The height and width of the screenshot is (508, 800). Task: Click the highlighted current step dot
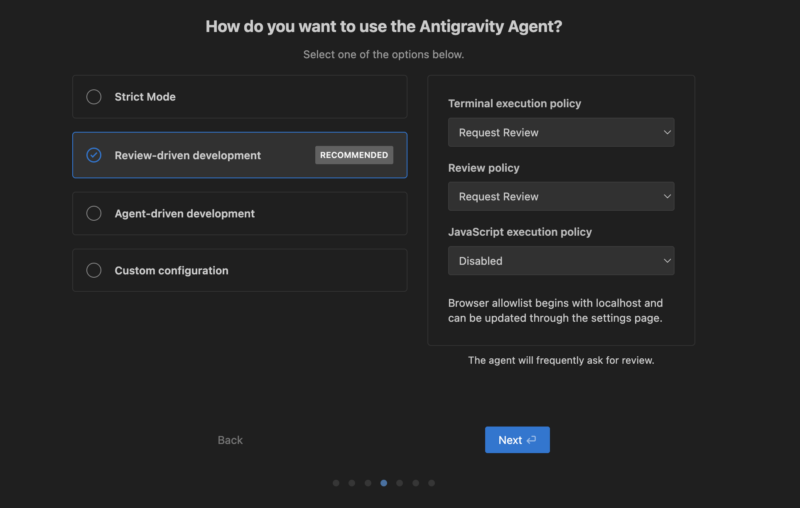[384, 483]
